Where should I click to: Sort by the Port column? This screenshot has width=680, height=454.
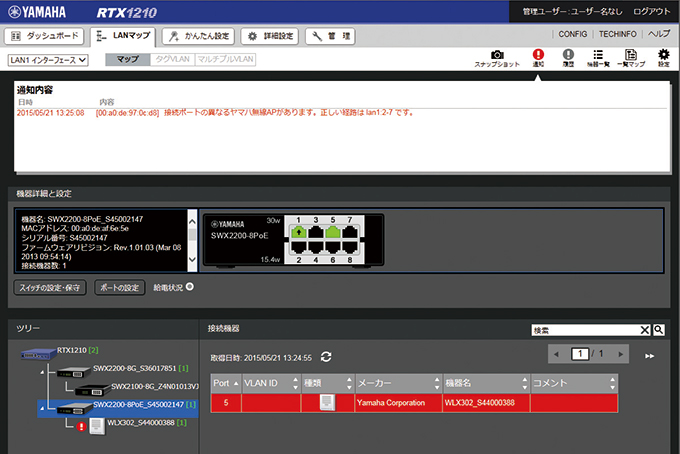pos(226,383)
